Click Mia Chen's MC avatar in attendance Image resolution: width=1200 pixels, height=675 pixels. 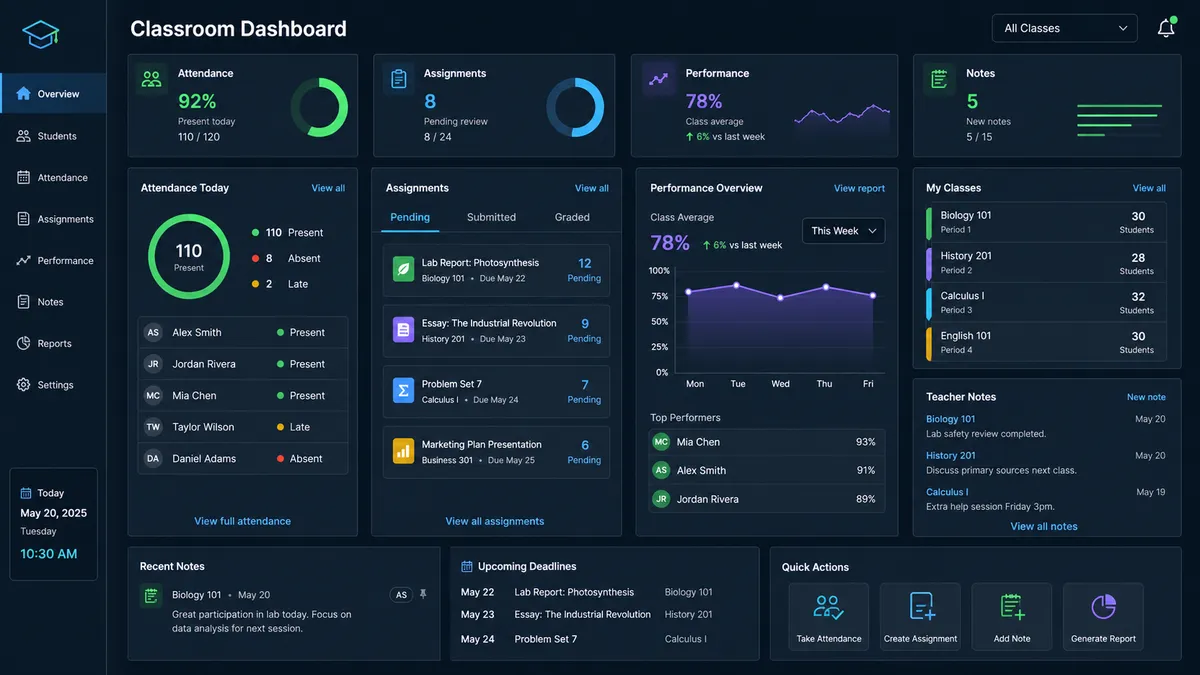click(153, 396)
